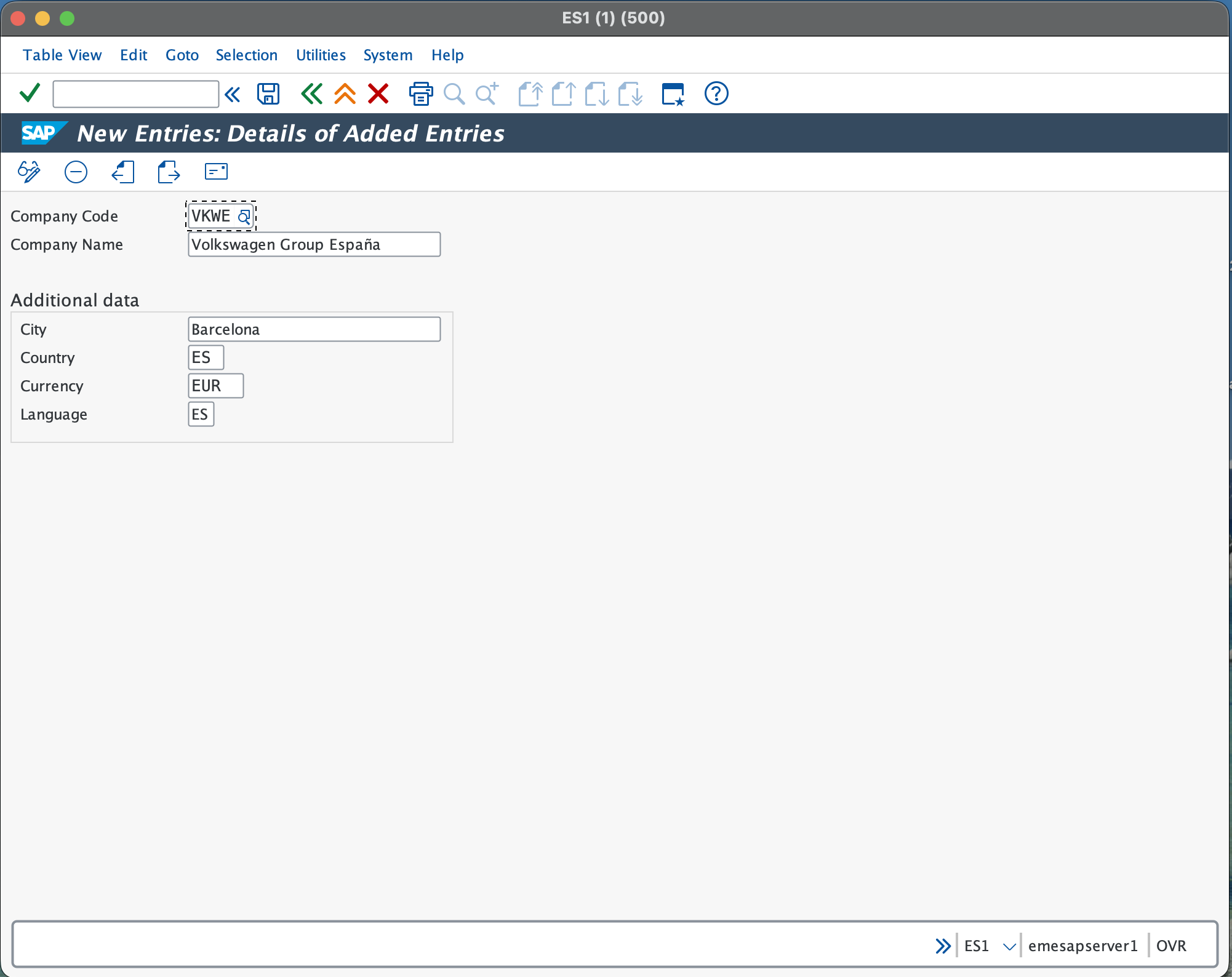Exit using the orange up-chevrons icon

point(345,94)
